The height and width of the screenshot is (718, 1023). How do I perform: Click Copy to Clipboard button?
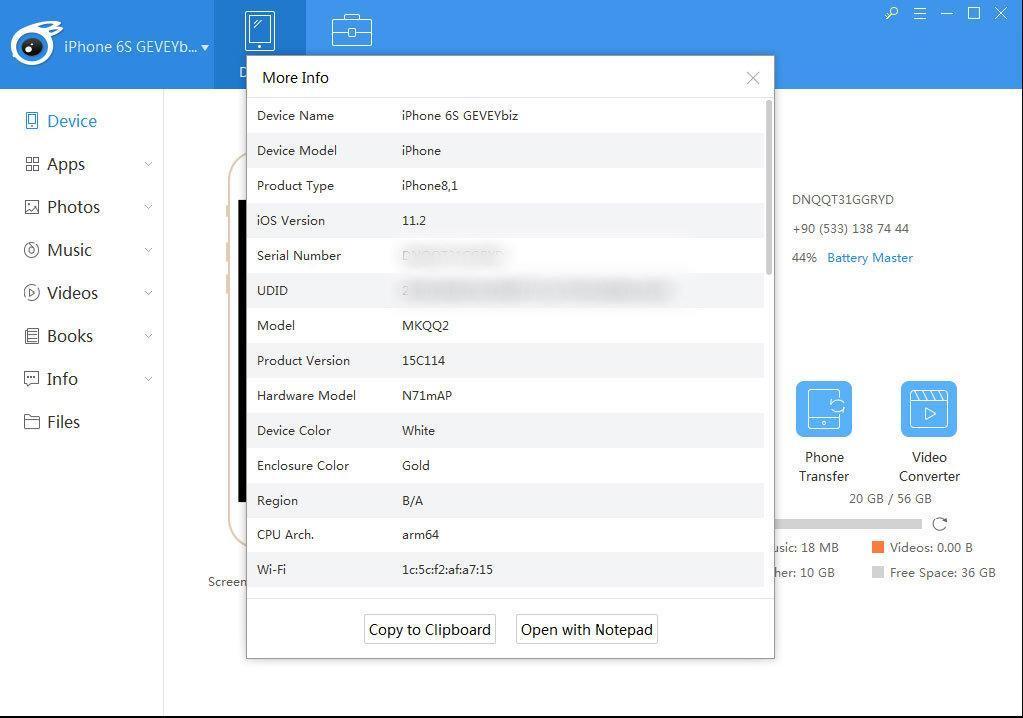430,629
